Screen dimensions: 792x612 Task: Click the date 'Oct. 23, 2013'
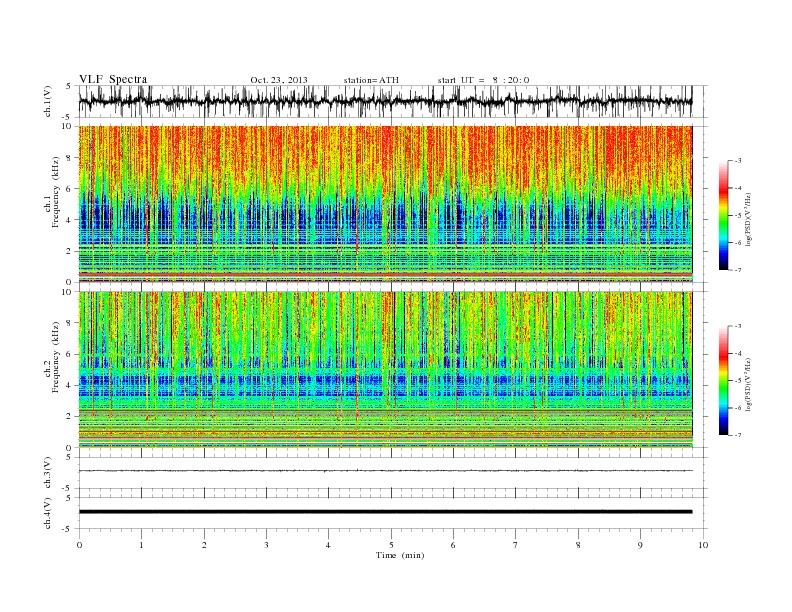(279, 80)
